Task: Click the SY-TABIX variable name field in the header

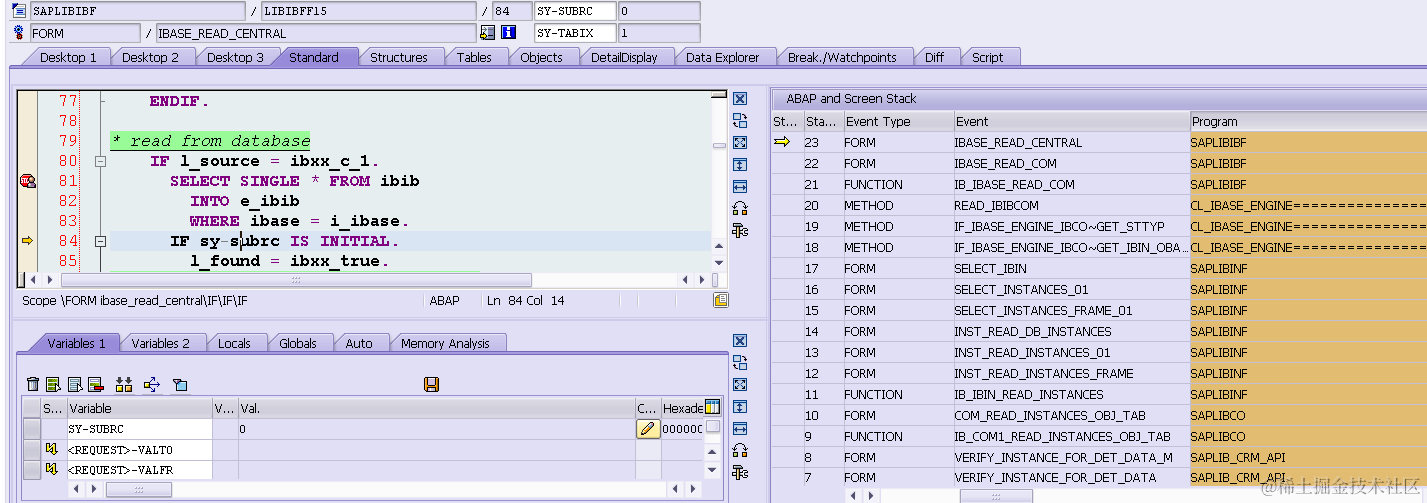Action: click(x=574, y=33)
